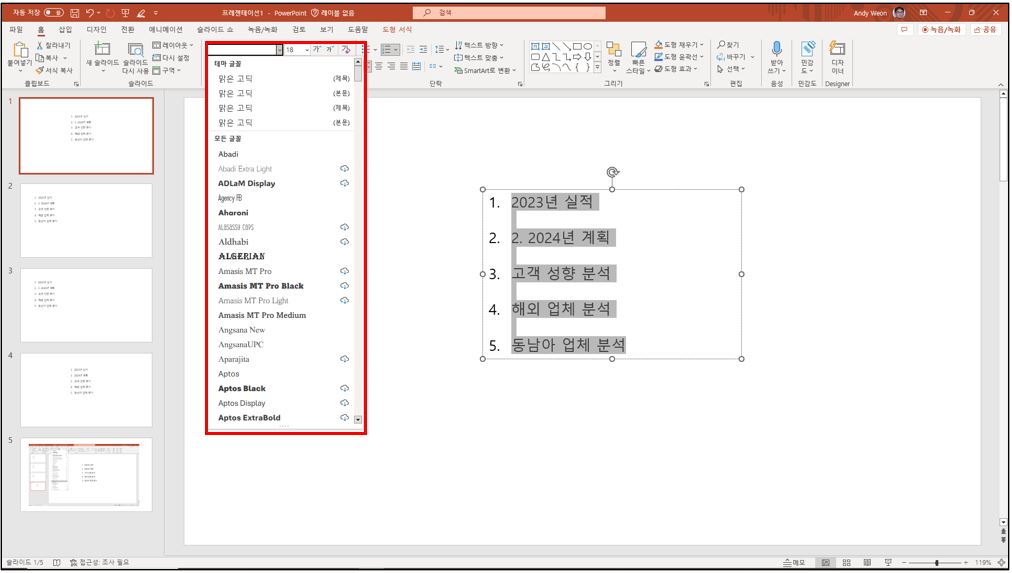Toggle the numbered list button
Screen dimensions: 1012x573
pyautogui.click(x=389, y=50)
